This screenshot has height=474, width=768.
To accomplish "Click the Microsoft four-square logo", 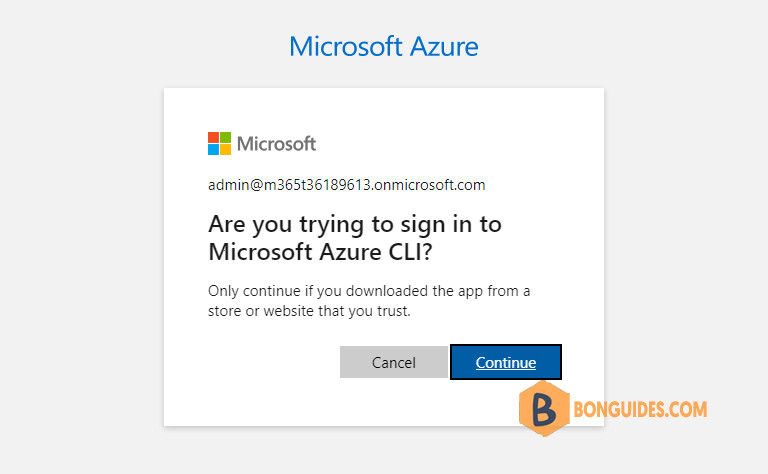I will click(219, 143).
